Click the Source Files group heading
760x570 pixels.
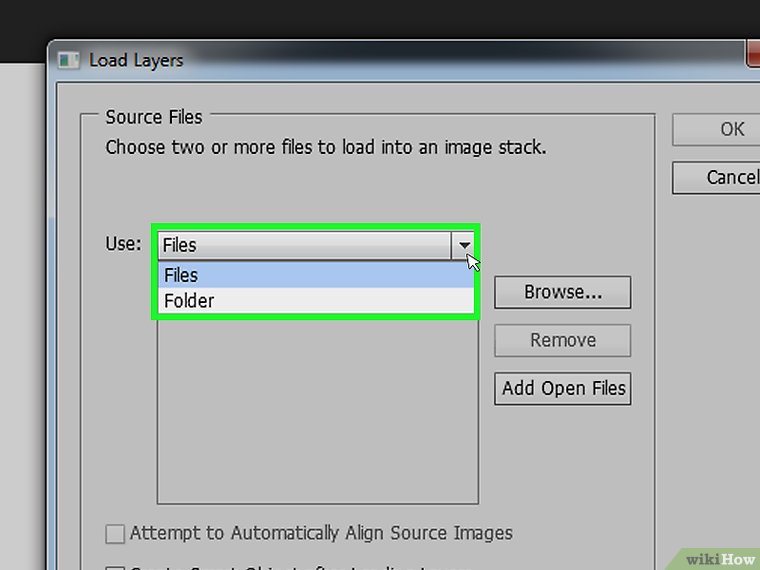[154, 117]
